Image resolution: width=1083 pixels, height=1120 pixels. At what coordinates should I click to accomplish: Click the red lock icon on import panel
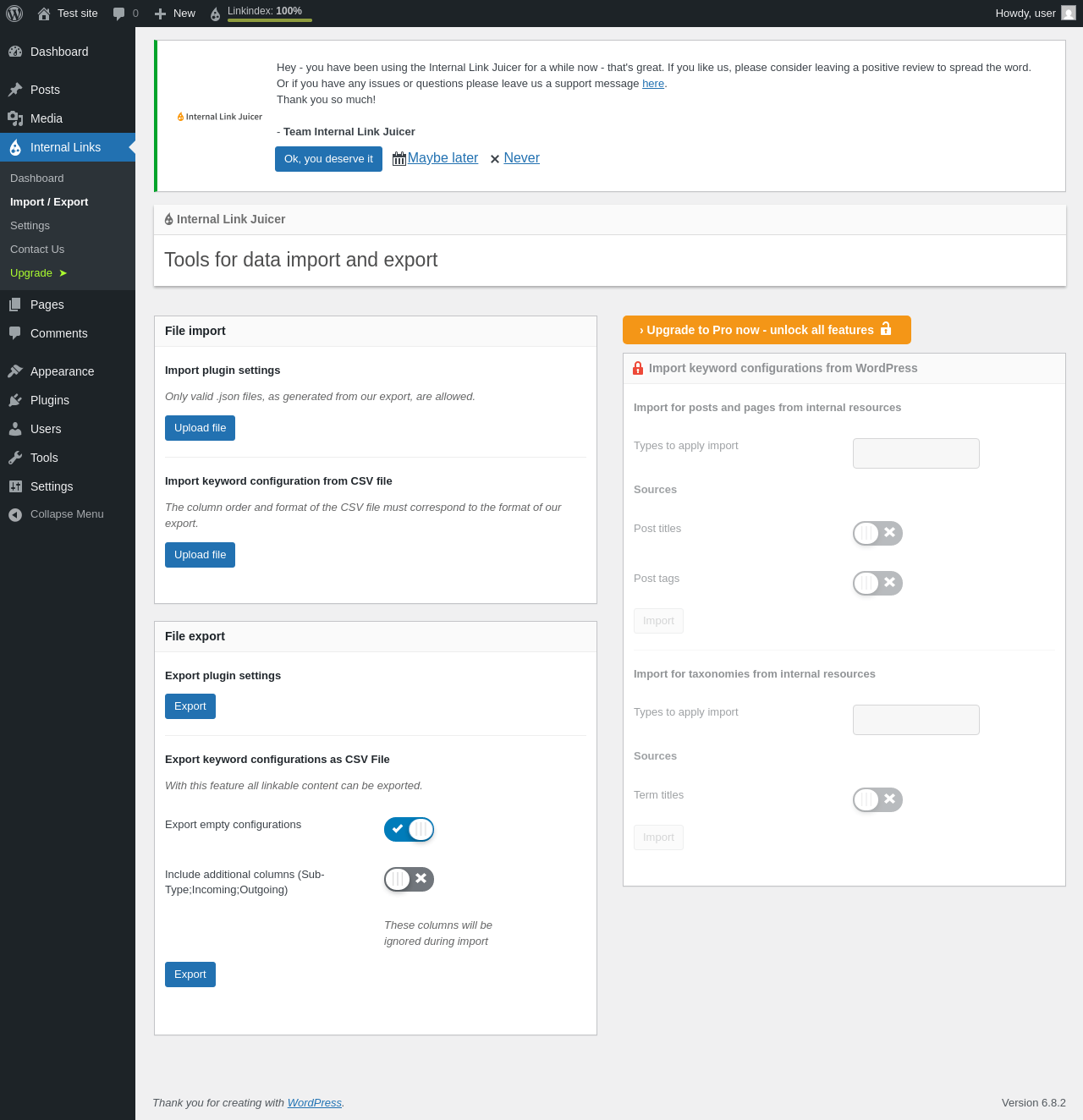[638, 369]
